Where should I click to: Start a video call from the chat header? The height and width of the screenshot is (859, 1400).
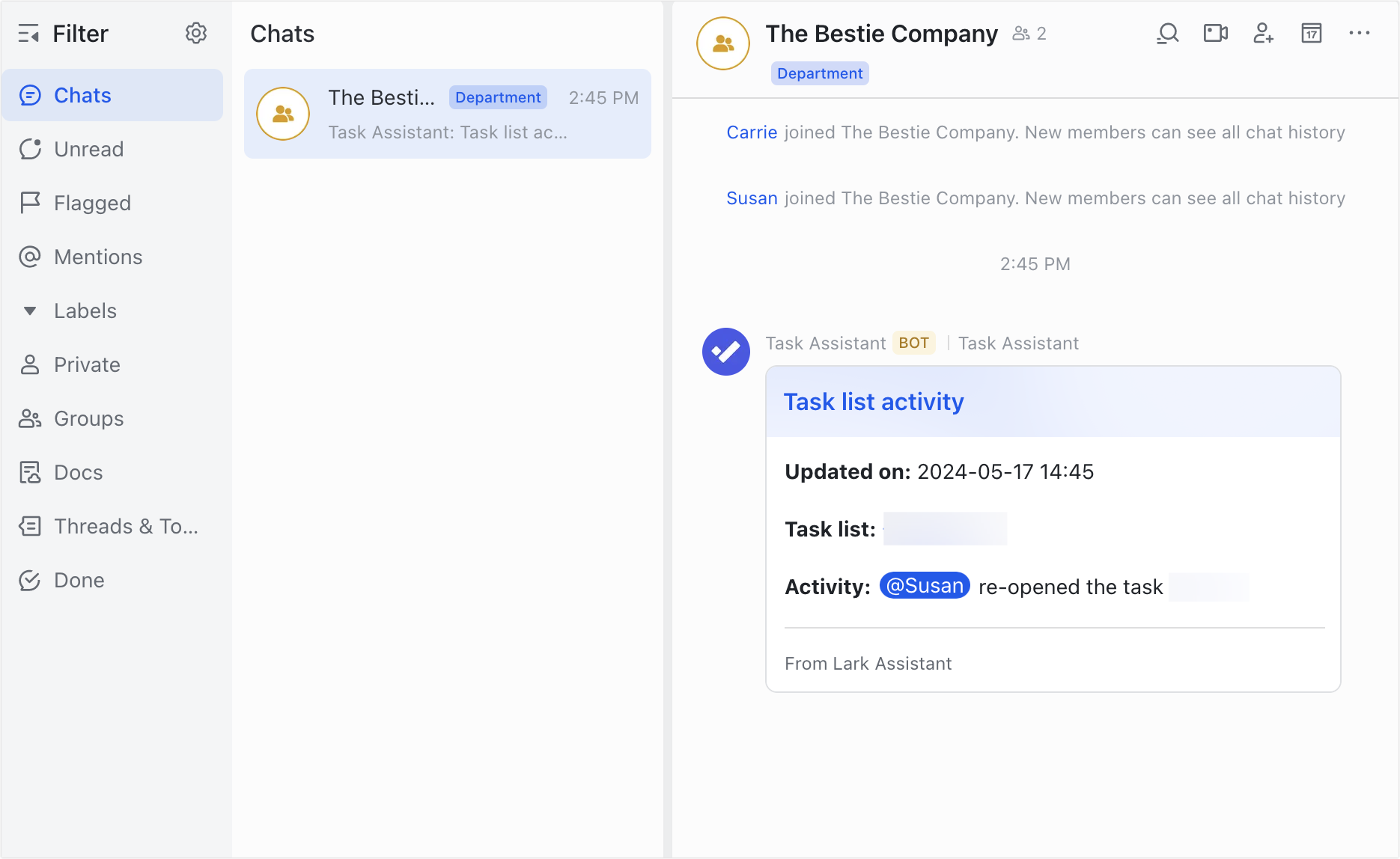1214,33
